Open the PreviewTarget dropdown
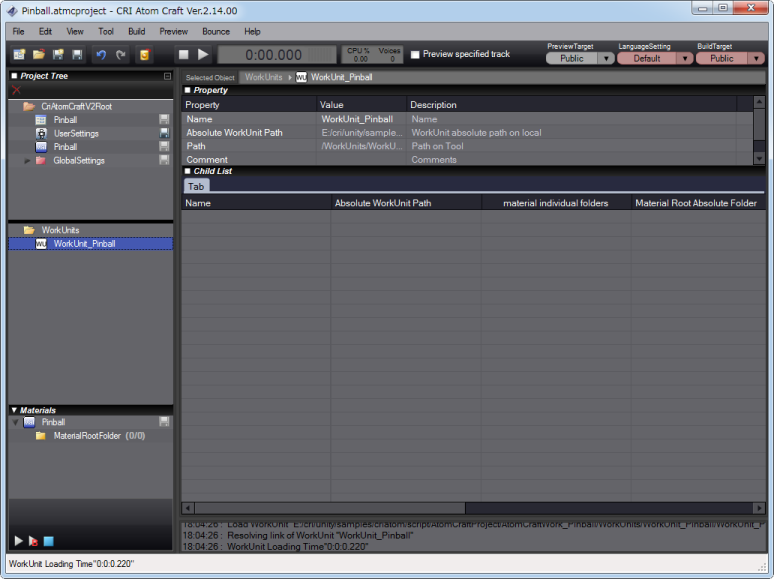774x579 pixels. click(606, 59)
